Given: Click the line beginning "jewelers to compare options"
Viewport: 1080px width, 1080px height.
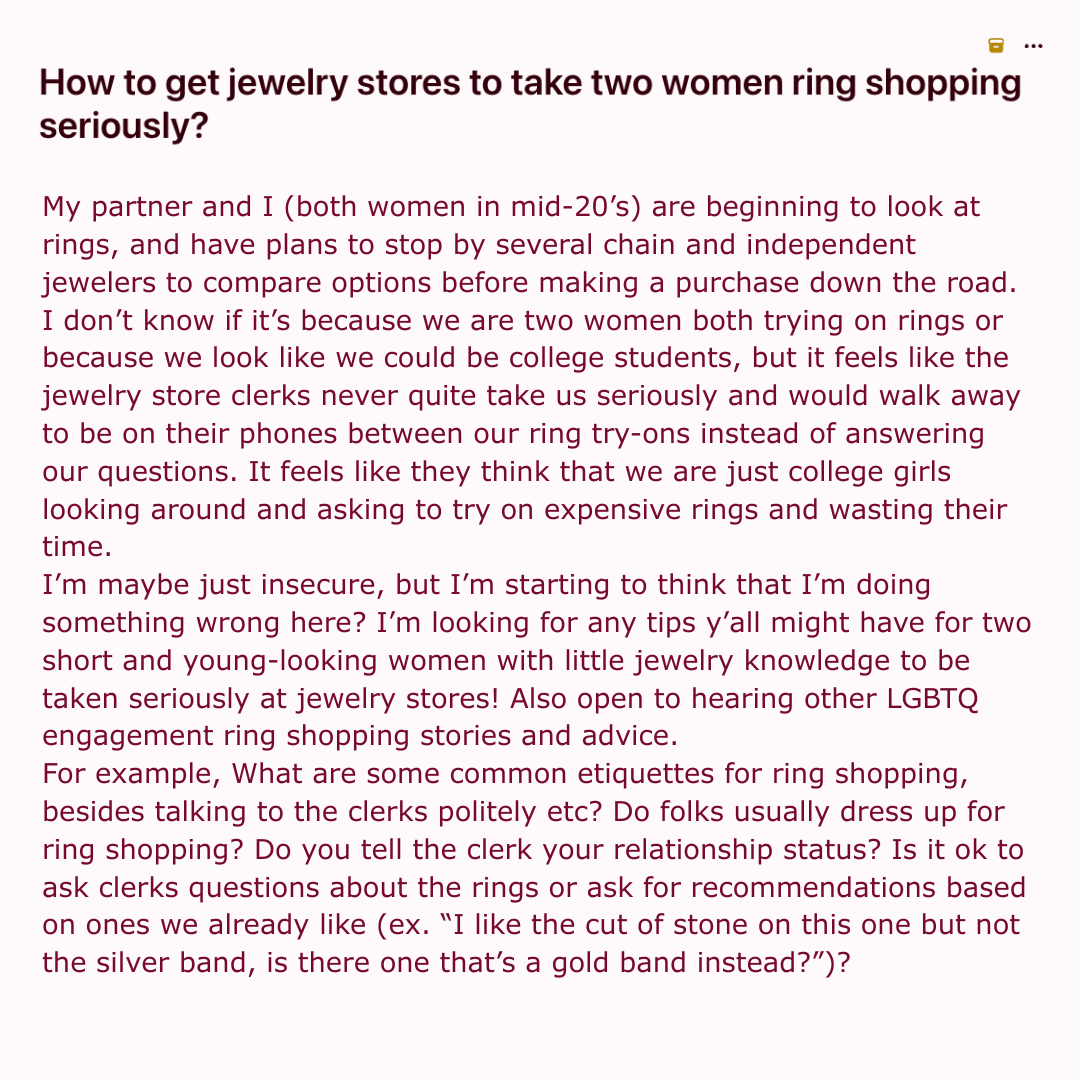Looking at the screenshot, I should tap(529, 283).
